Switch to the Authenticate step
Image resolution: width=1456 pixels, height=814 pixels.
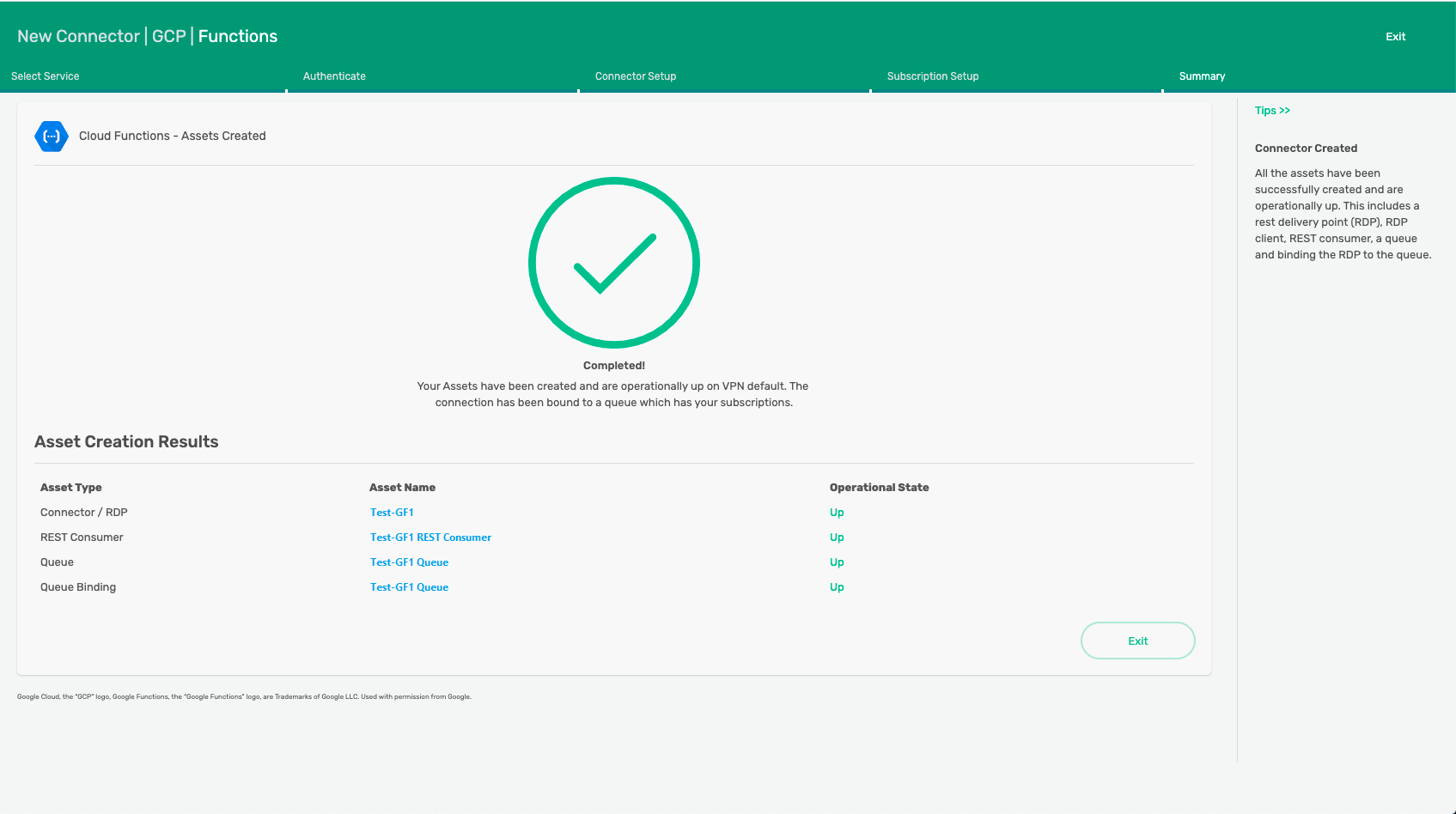[x=334, y=76]
